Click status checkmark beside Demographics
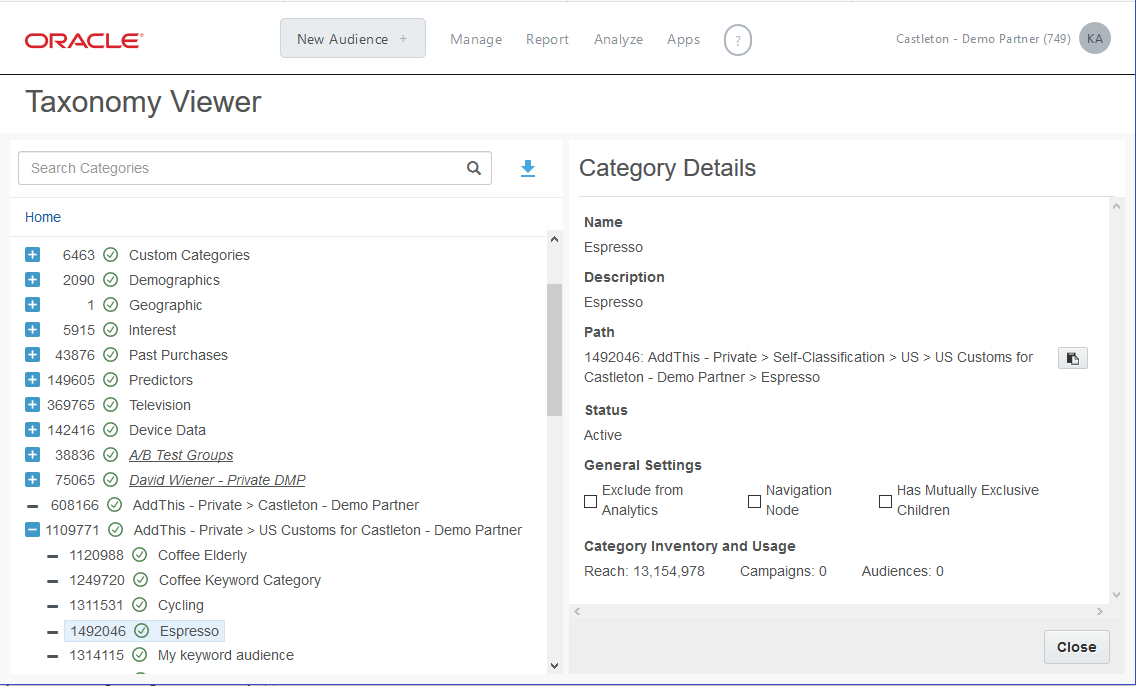Viewport: 1136px width, 686px height. pos(110,280)
